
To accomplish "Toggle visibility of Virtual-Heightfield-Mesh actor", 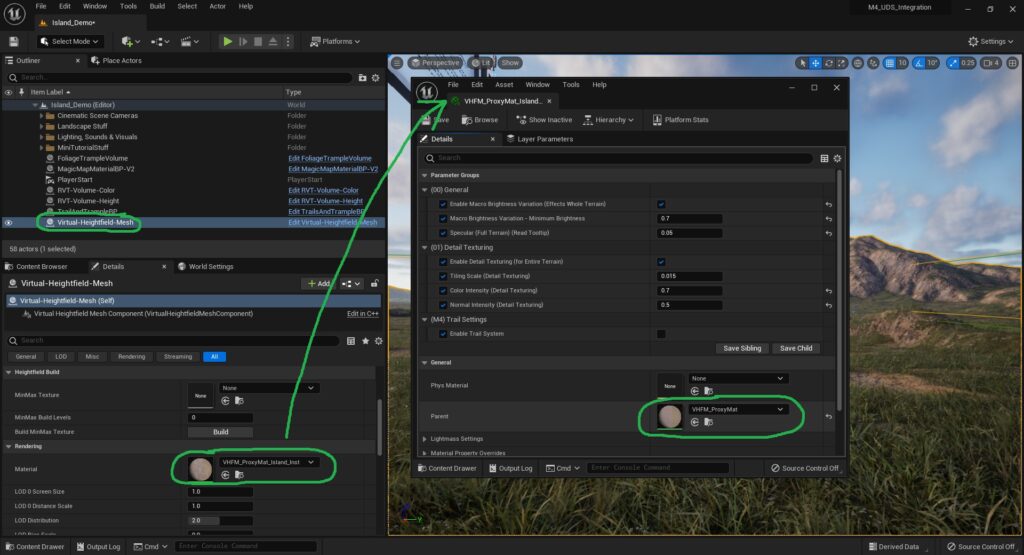I will (8, 223).
